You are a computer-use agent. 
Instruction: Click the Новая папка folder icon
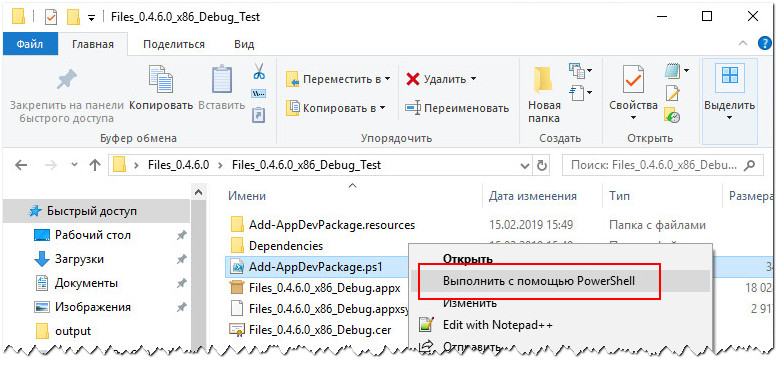[543, 81]
